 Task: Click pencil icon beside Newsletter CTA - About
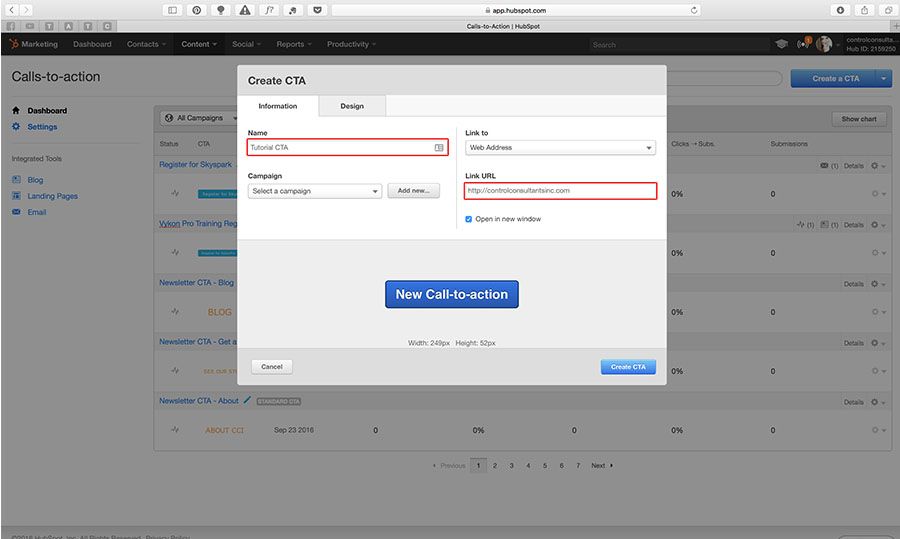click(x=247, y=400)
